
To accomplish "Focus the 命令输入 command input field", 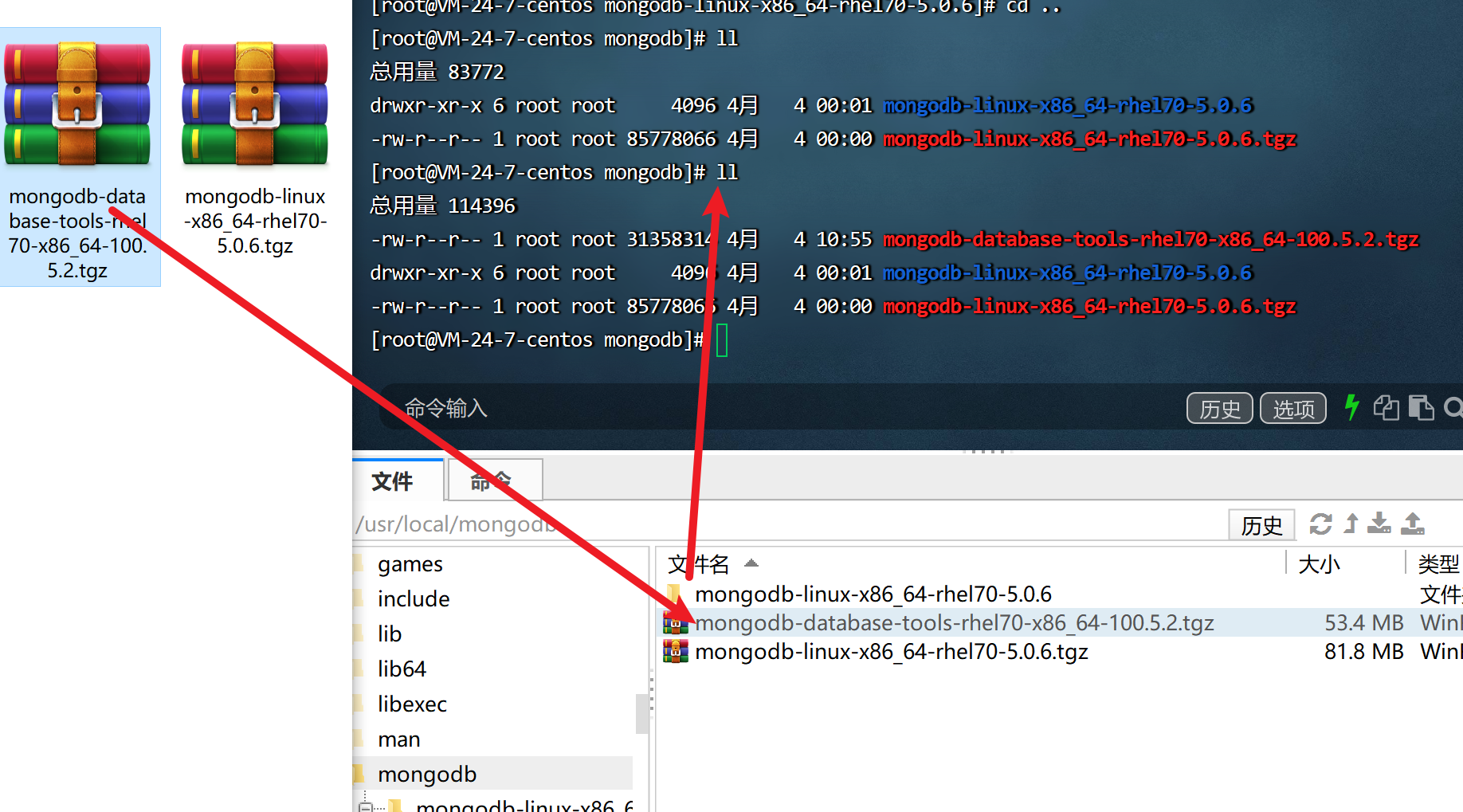I will [x=781, y=408].
